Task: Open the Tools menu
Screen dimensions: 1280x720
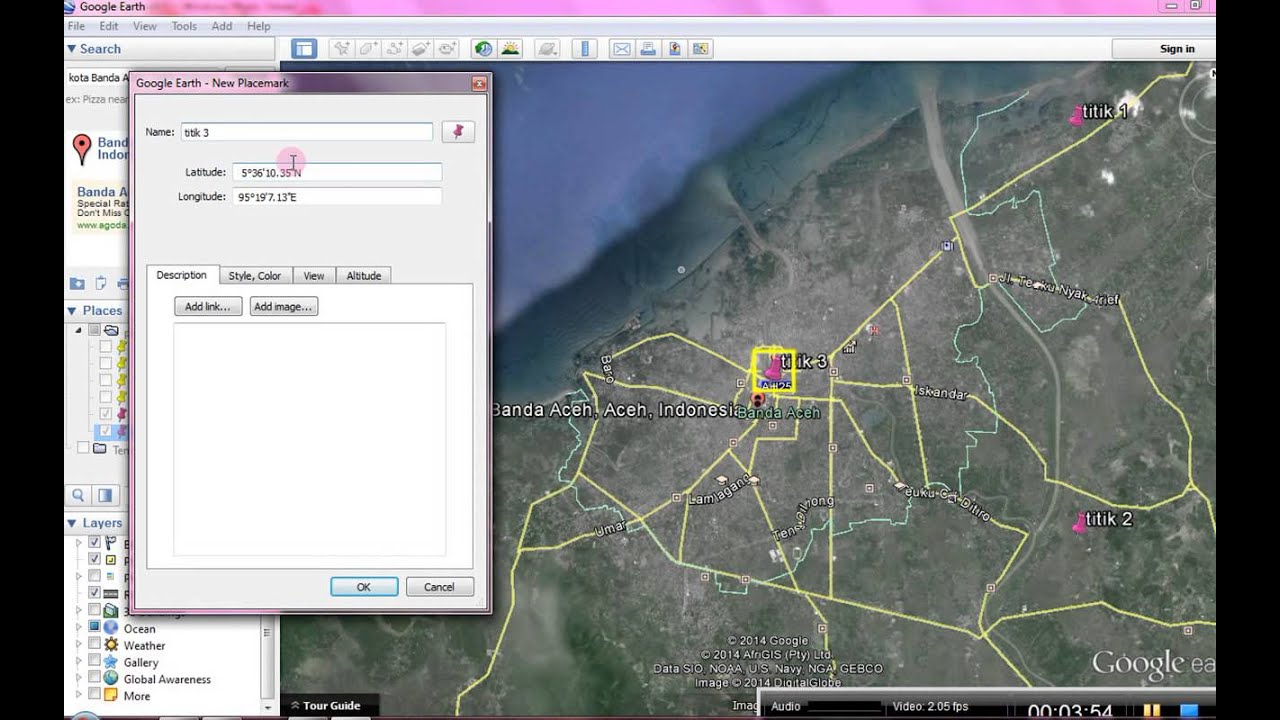Action: (x=184, y=26)
